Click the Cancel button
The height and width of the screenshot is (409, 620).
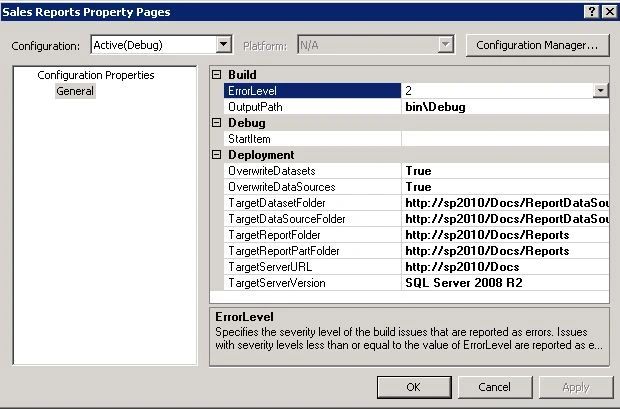click(x=495, y=387)
